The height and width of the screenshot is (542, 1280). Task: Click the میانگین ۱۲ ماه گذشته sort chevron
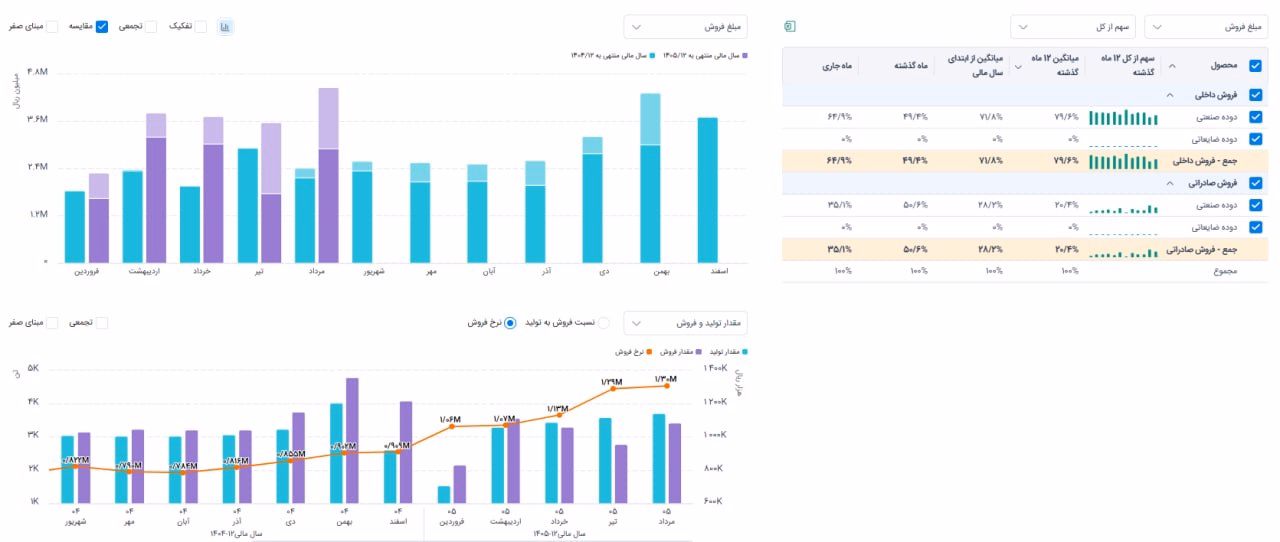click(x=1018, y=65)
